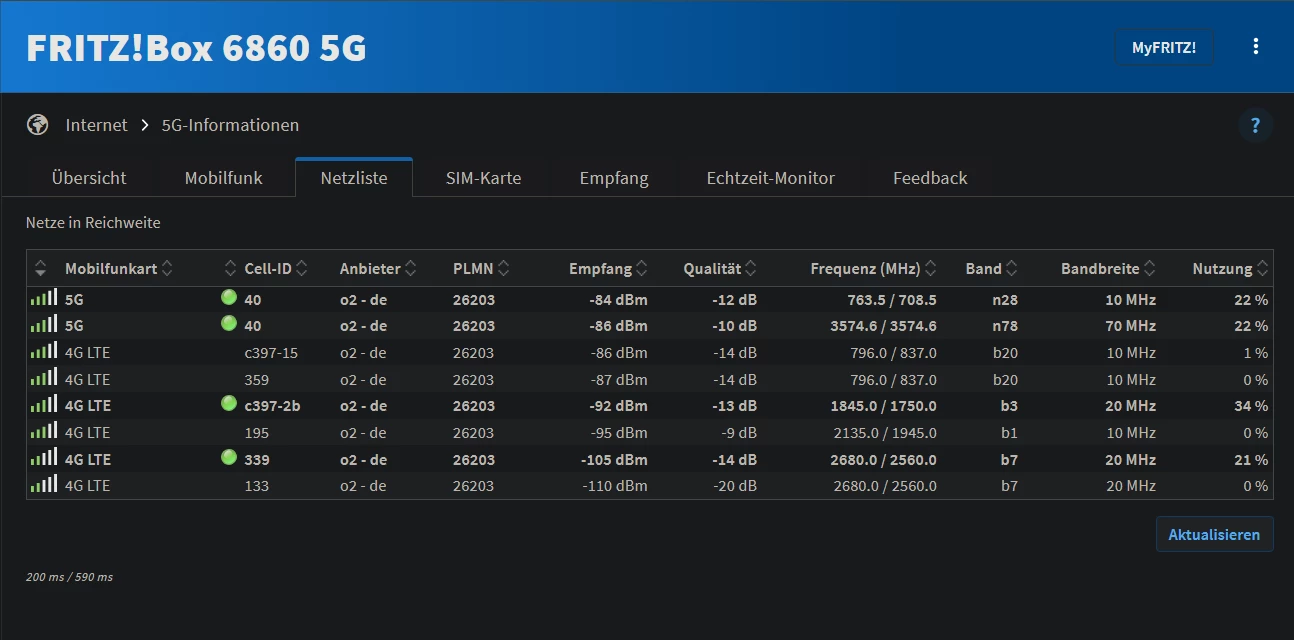The height and width of the screenshot is (640, 1294).
Task: Click the 200 ms / 590 ms timing text
Action: point(69,577)
